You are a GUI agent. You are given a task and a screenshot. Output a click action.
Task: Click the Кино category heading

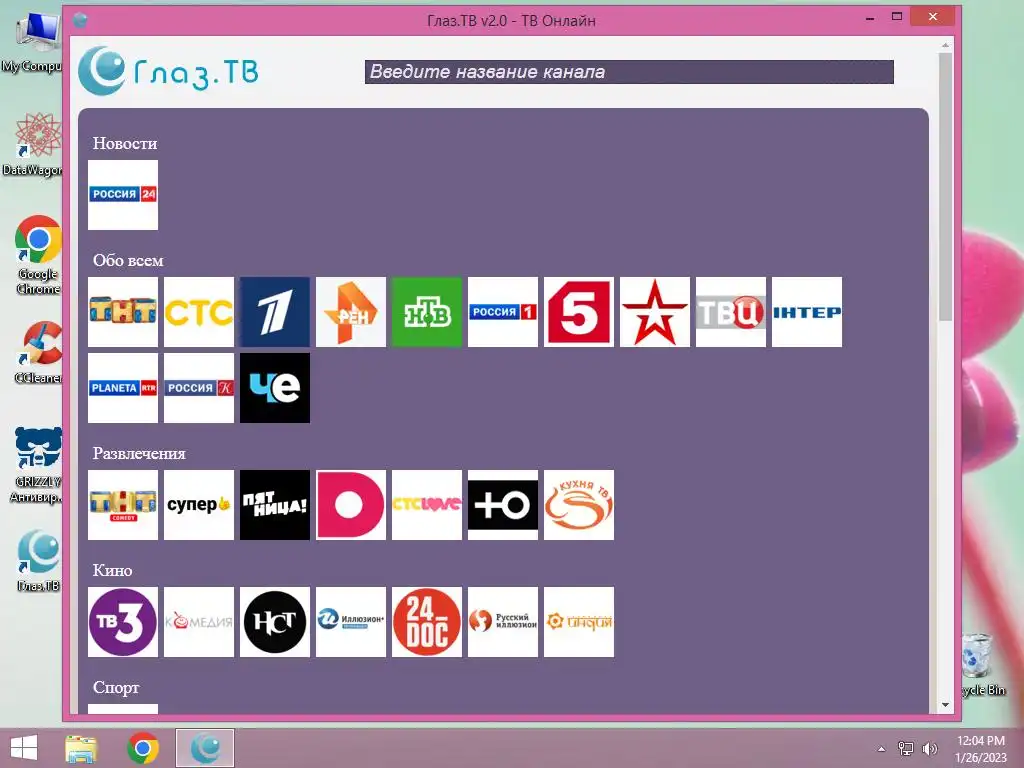click(x=112, y=570)
